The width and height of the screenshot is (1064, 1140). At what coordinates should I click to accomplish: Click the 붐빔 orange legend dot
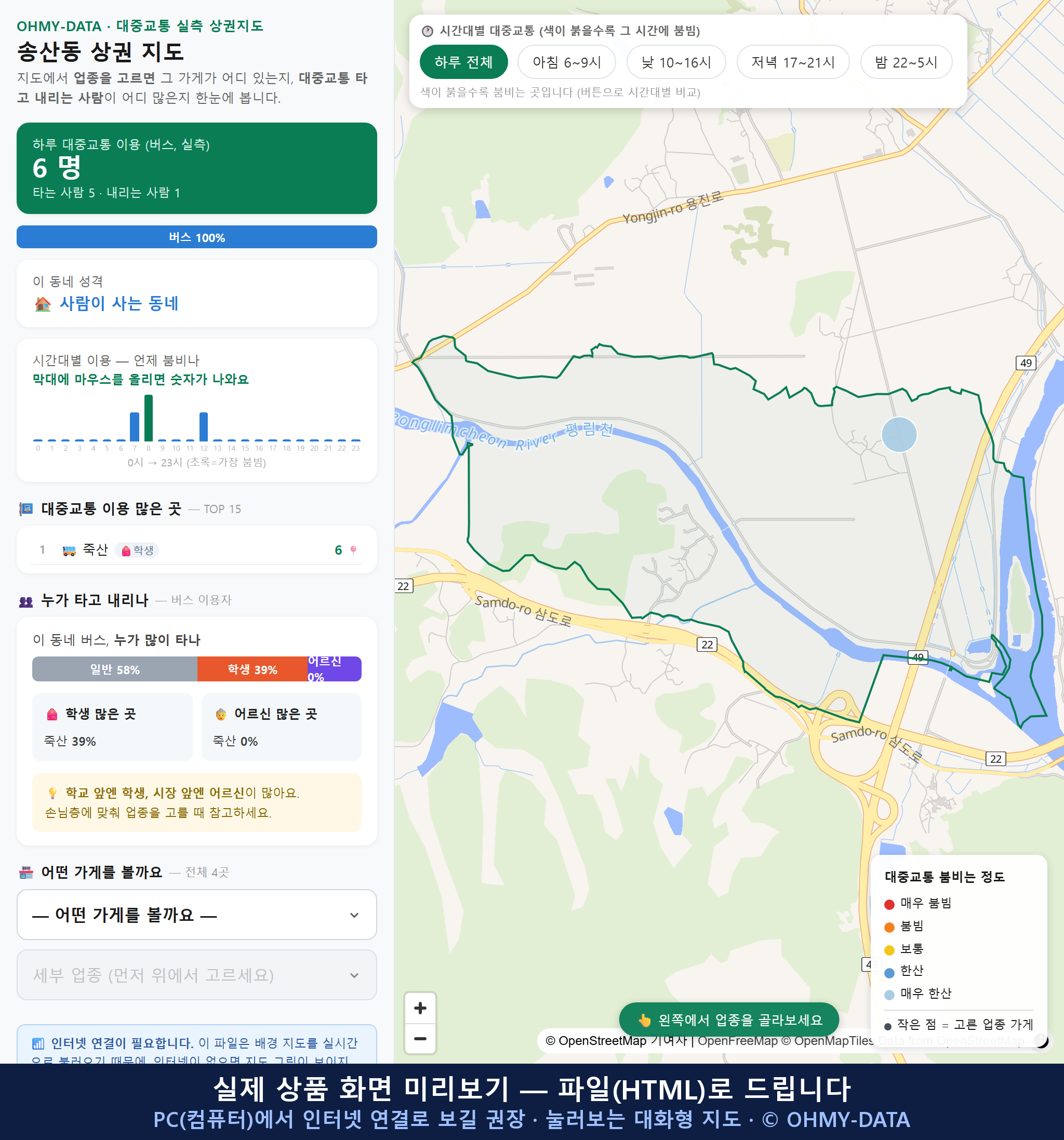tap(889, 927)
